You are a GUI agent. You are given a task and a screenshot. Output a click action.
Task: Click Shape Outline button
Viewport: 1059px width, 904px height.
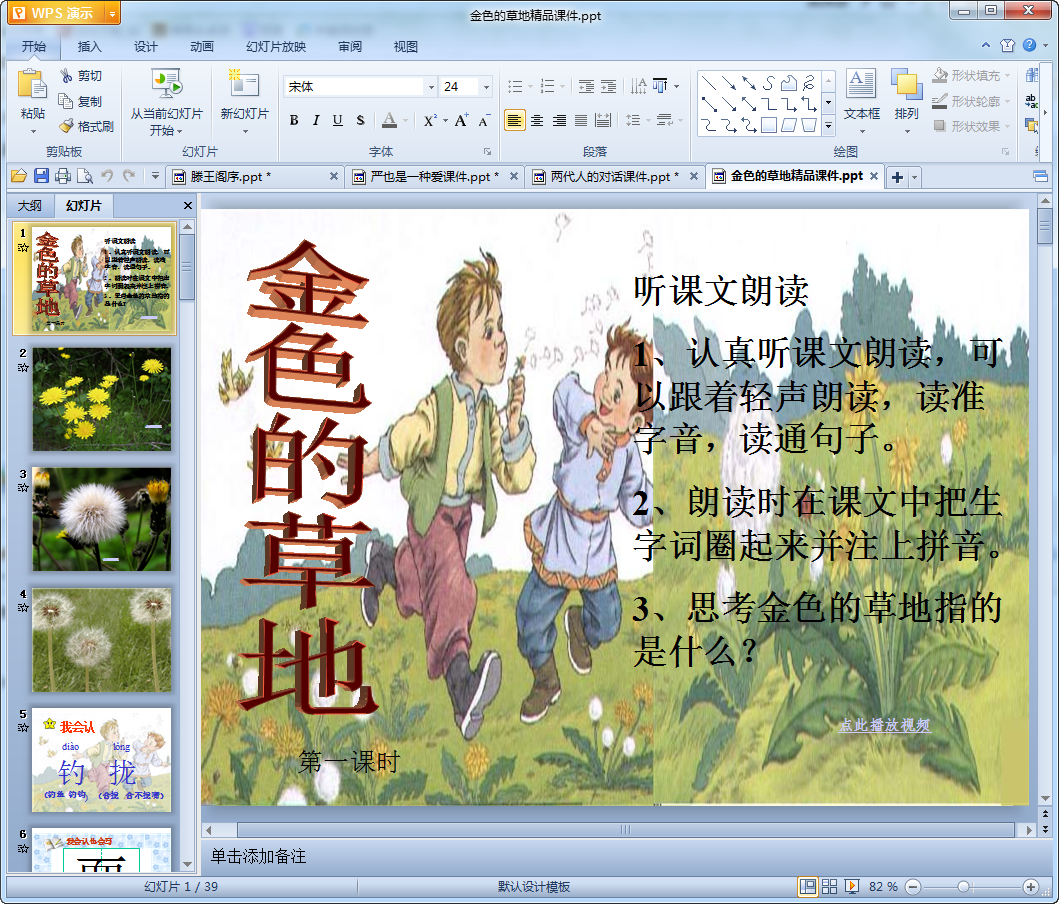pyautogui.click(x=970, y=101)
